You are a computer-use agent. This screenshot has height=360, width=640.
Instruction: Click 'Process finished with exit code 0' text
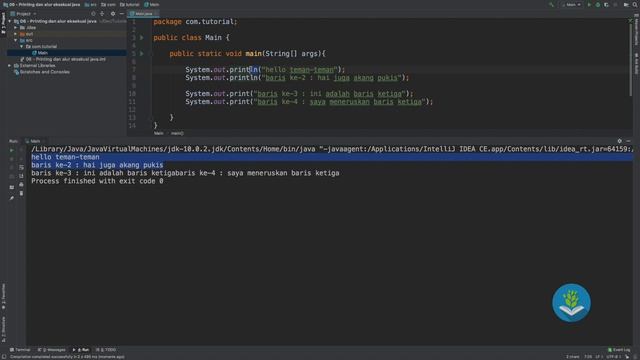pyautogui.click(x=97, y=181)
